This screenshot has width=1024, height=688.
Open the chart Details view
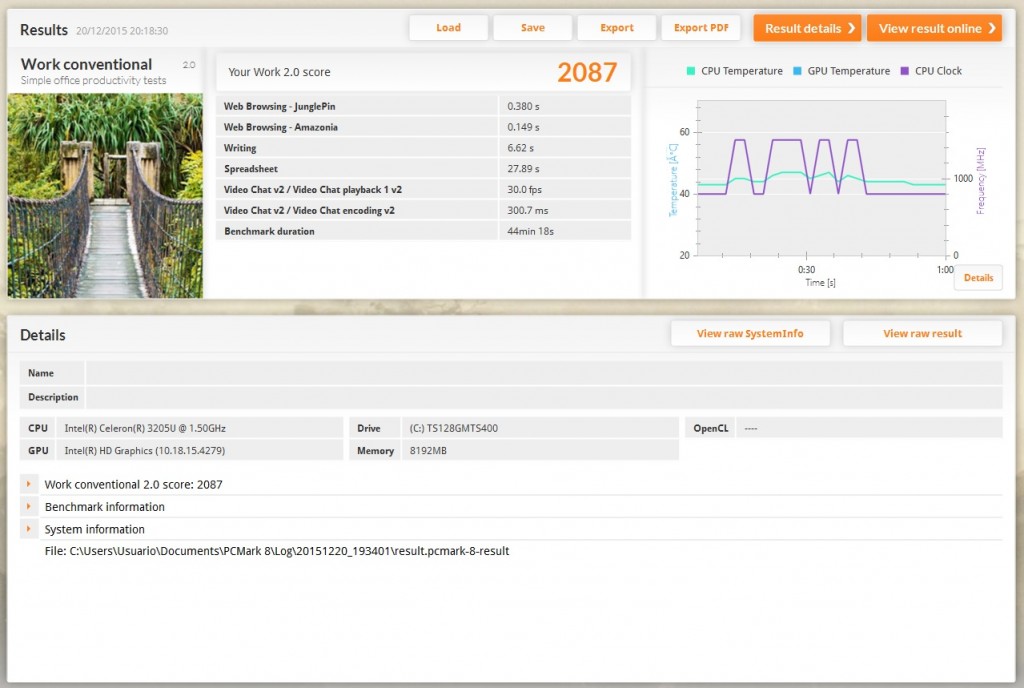(977, 277)
